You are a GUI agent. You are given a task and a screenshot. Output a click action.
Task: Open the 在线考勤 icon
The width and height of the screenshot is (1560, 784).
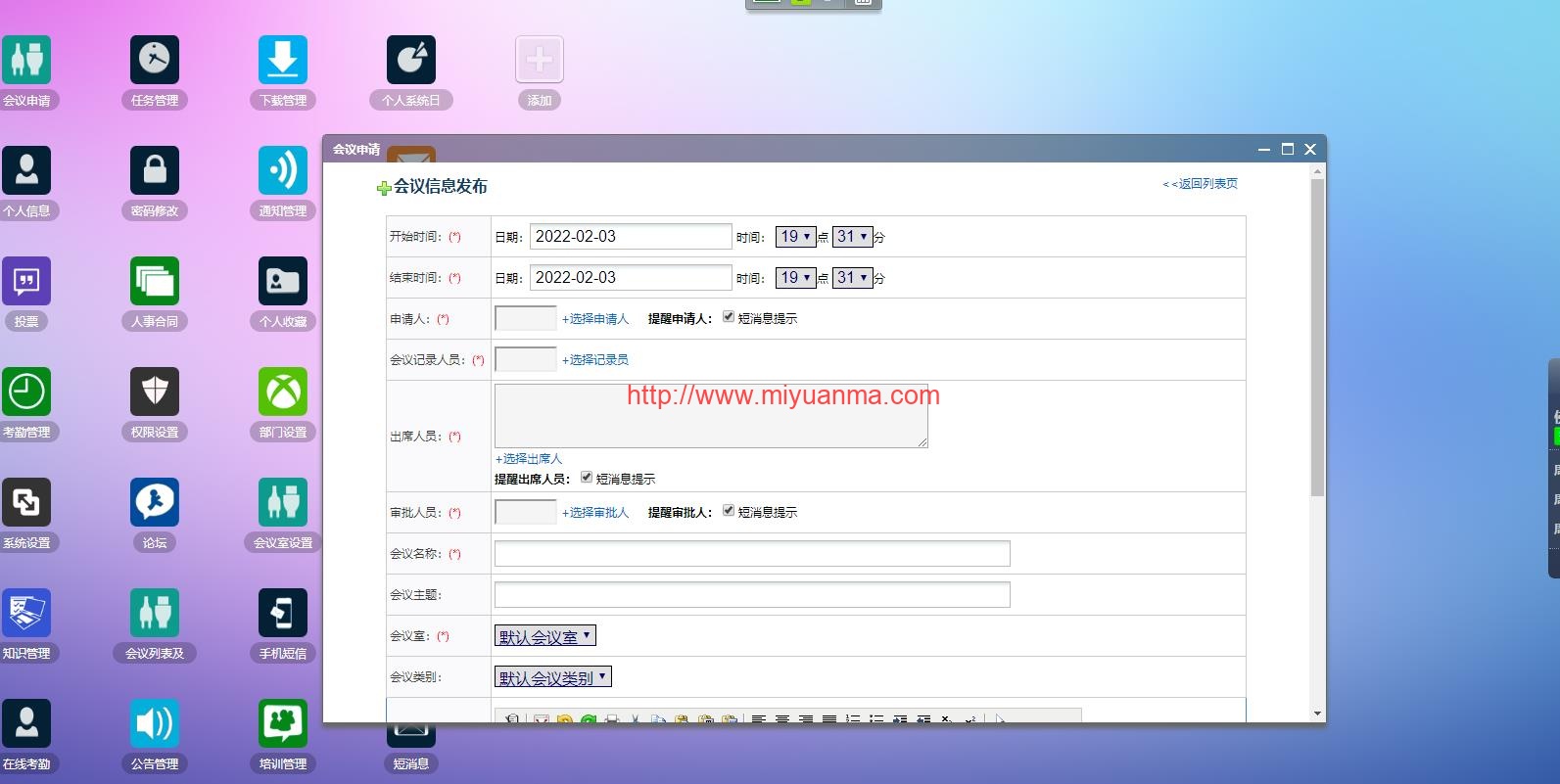[26, 723]
